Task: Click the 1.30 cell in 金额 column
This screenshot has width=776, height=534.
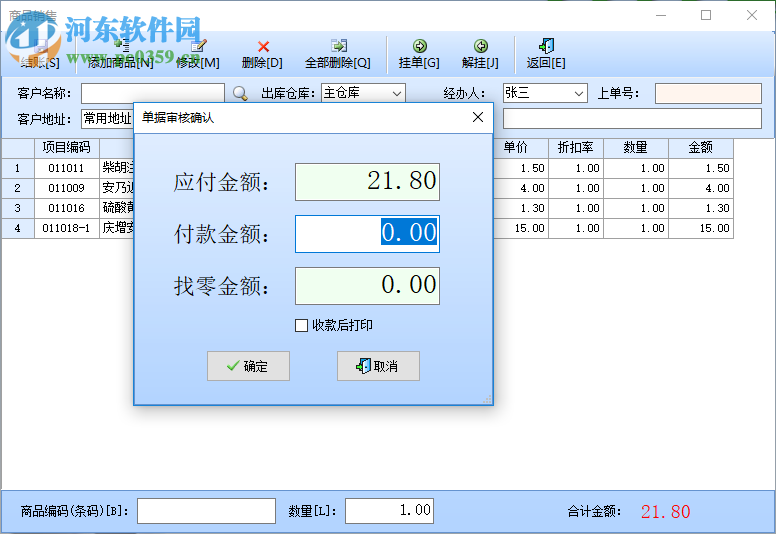Action: pos(701,208)
